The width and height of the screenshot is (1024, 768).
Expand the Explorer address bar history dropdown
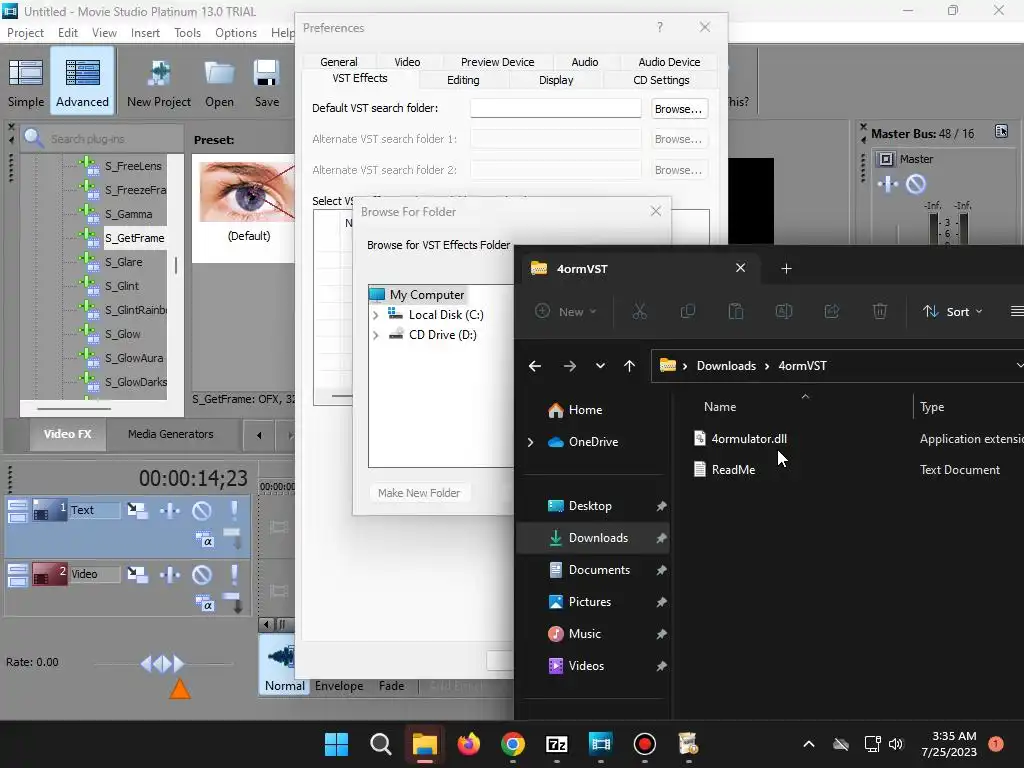(x=1019, y=366)
